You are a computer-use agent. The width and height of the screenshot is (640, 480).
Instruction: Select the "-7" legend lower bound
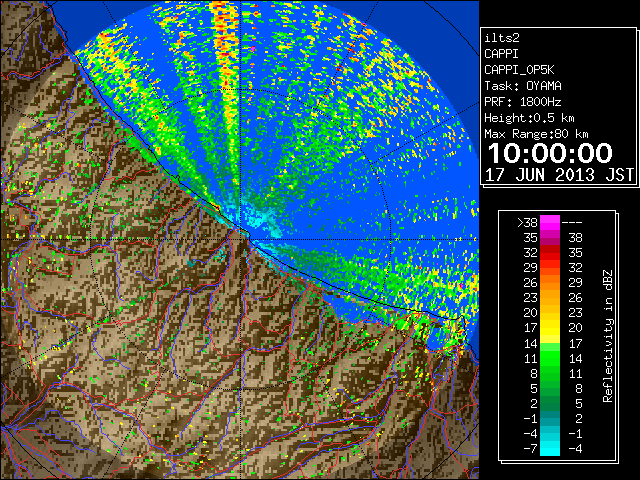click(530, 448)
